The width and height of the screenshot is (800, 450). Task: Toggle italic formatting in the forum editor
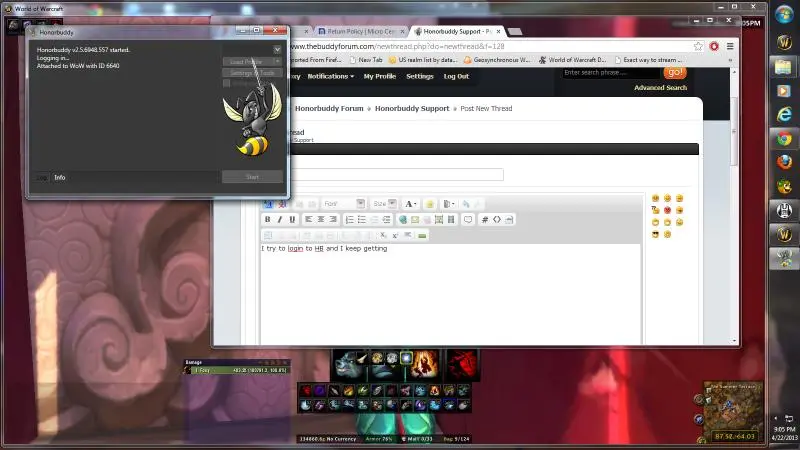[280, 219]
